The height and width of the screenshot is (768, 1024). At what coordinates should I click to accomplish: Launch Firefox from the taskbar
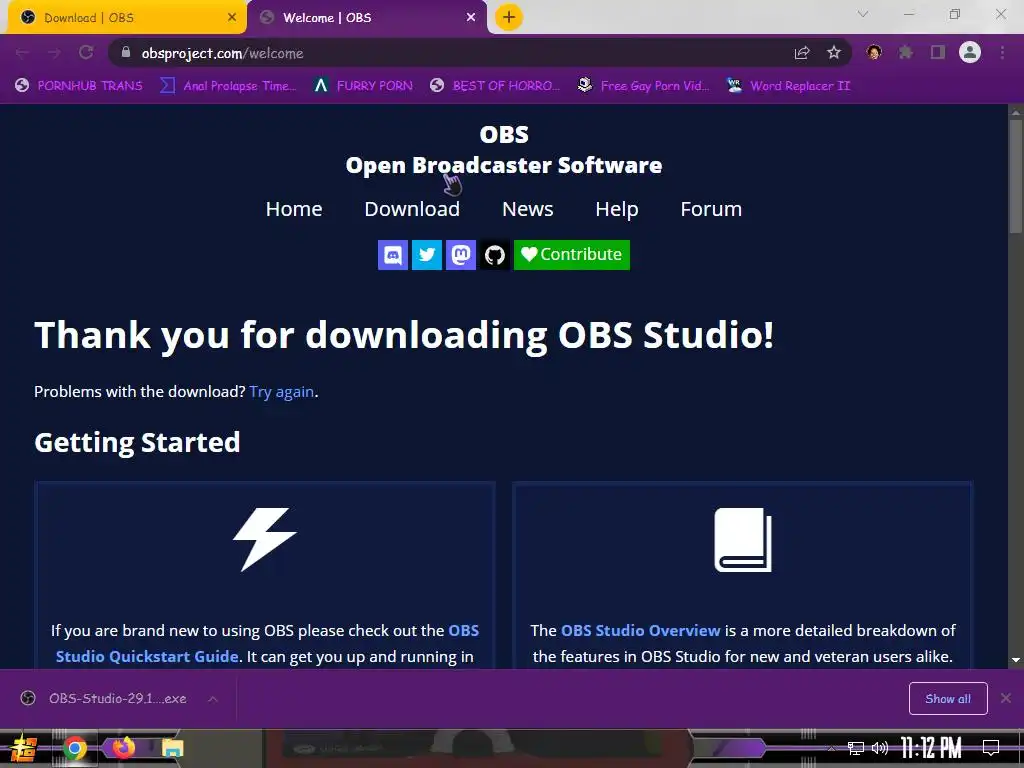[x=123, y=748]
